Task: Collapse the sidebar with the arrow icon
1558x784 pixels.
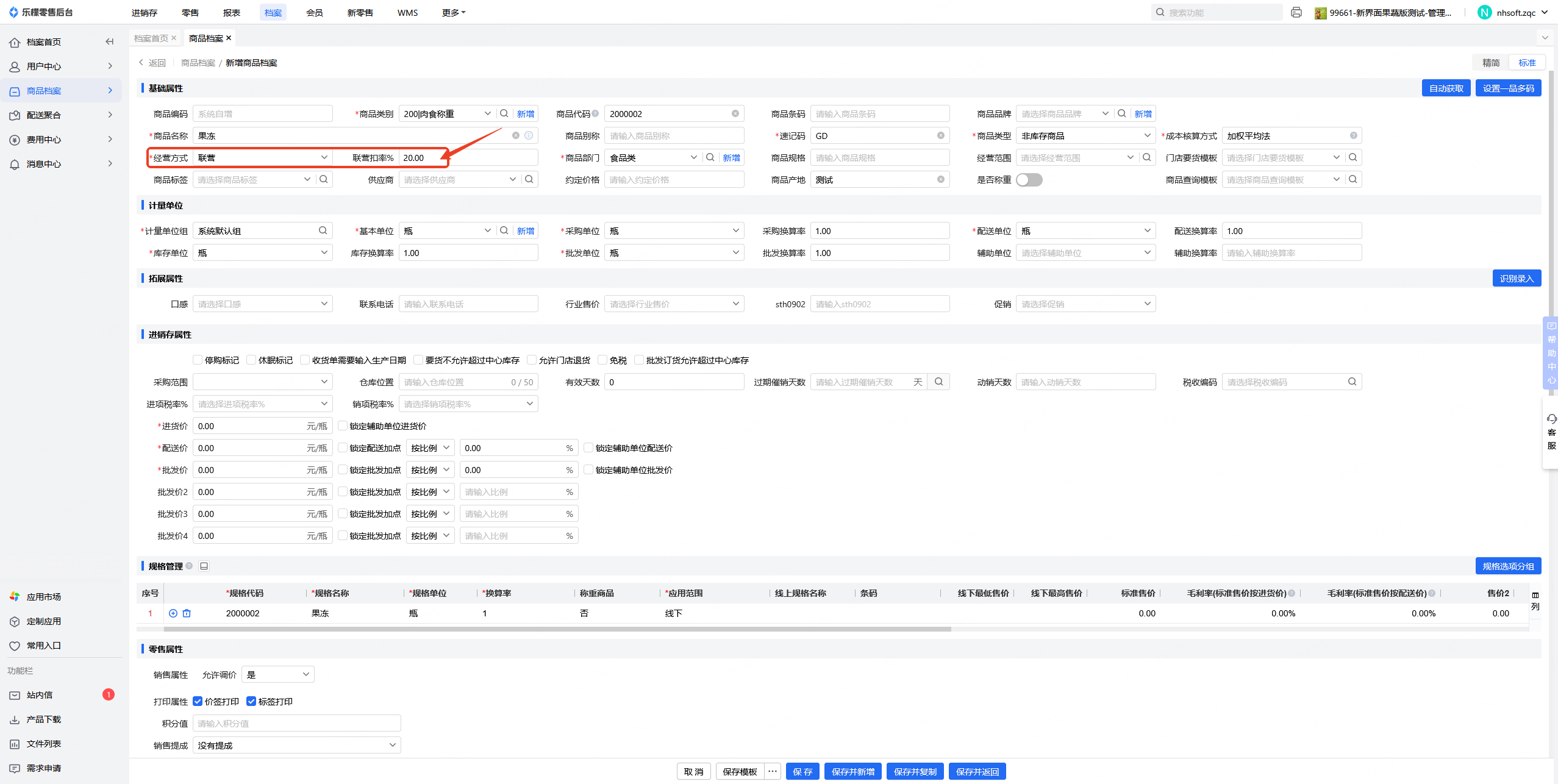Action: pos(110,41)
